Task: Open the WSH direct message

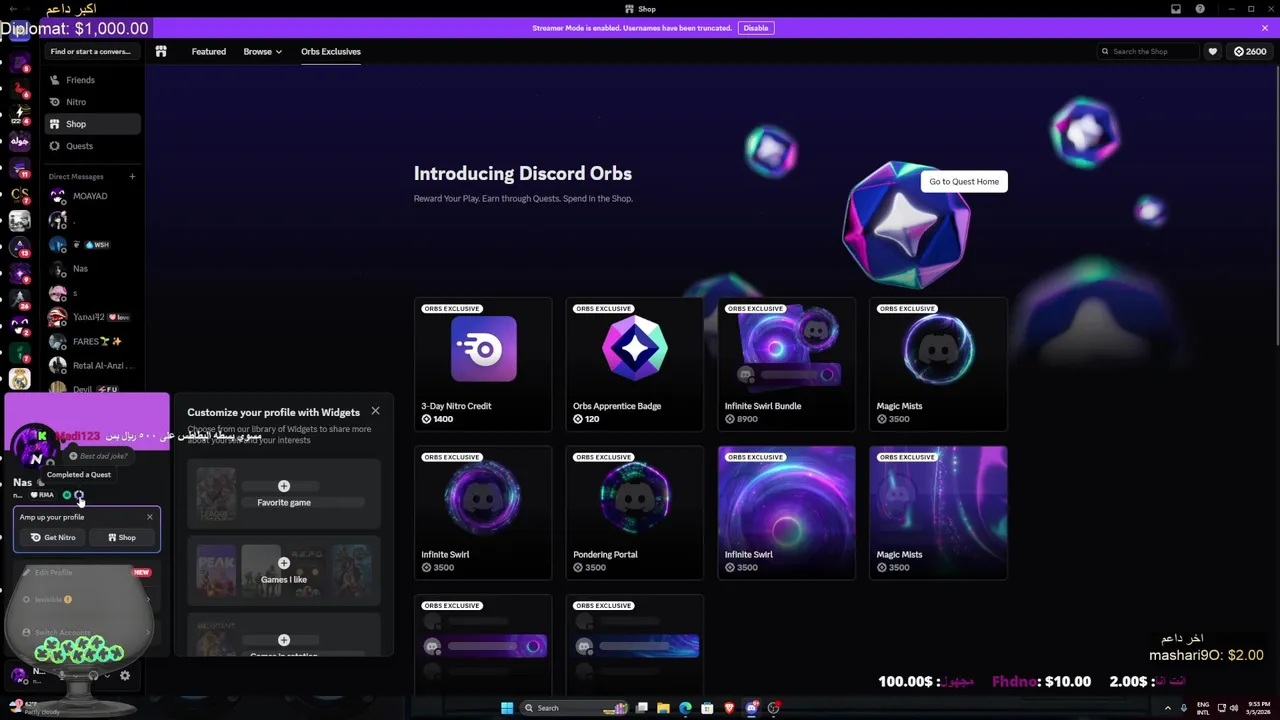Action: coord(93,244)
